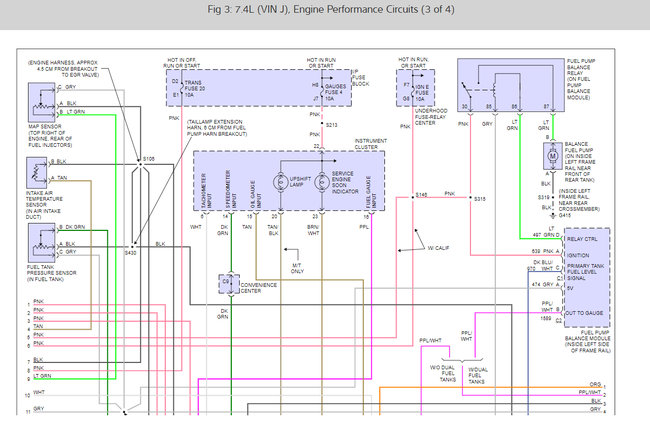Click the W/ CALIF note

(438, 248)
